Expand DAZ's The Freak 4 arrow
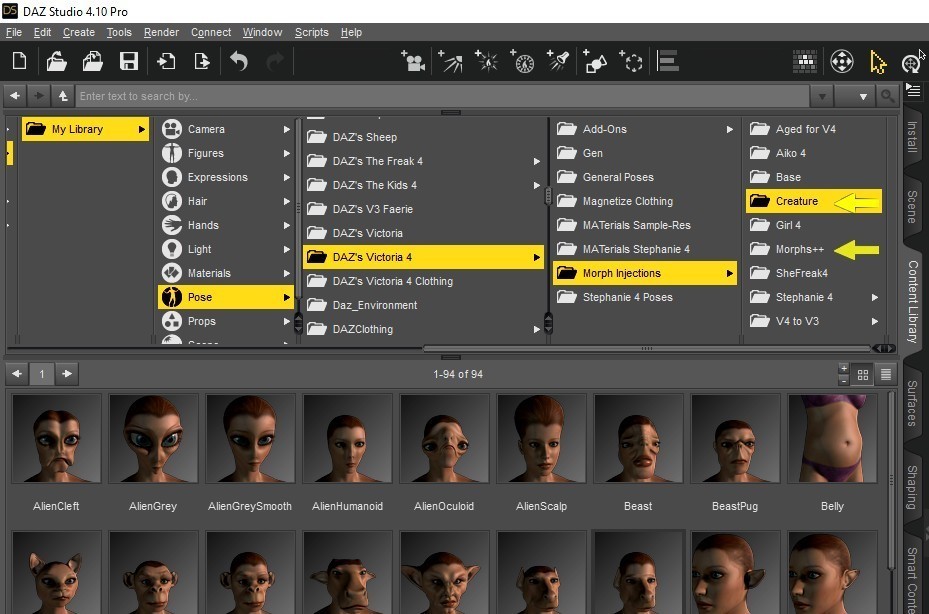The width and height of the screenshot is (929, 614). [536, 161]
